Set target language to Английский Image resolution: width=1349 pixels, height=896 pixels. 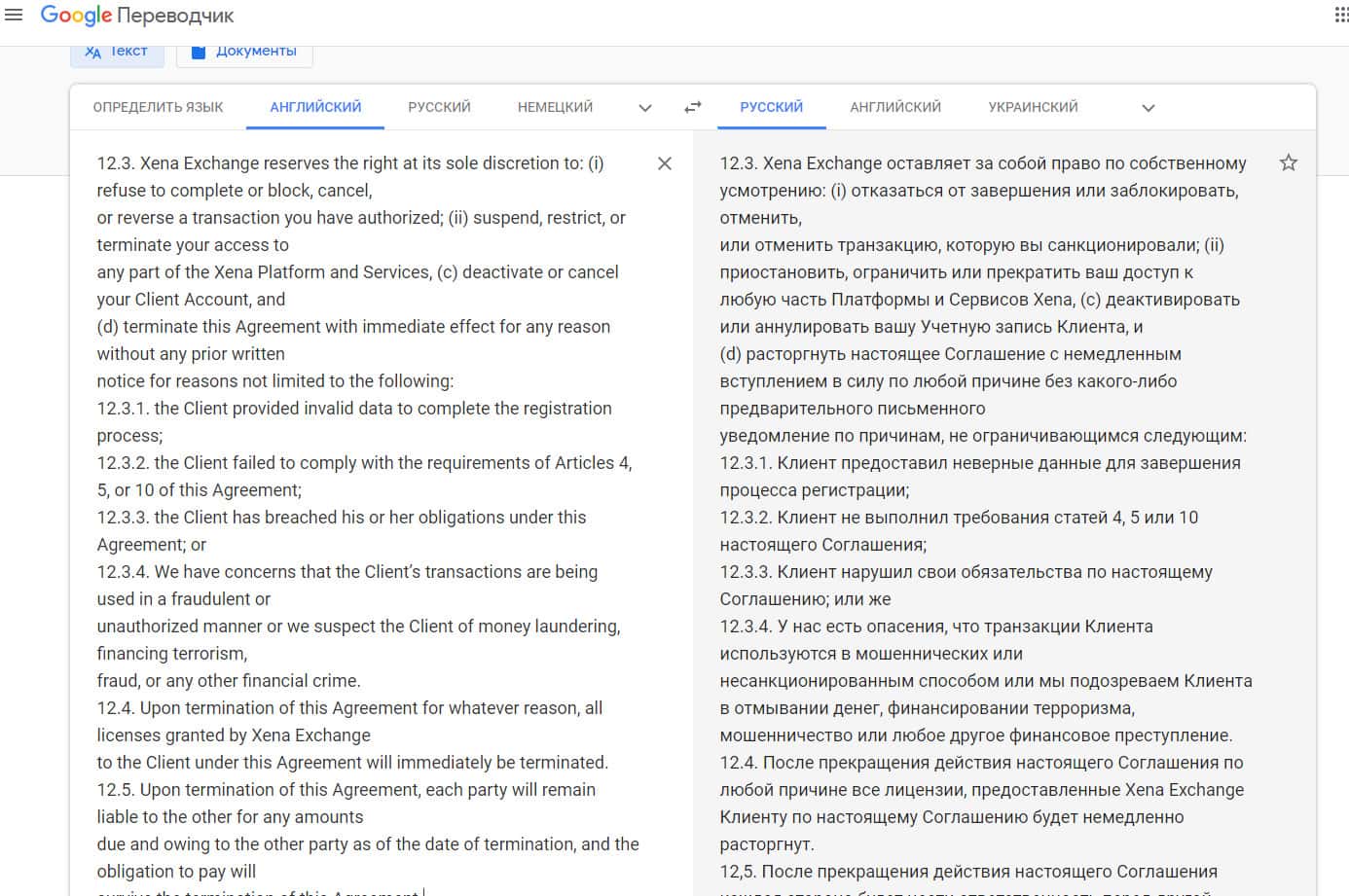[x=895, y=107]
